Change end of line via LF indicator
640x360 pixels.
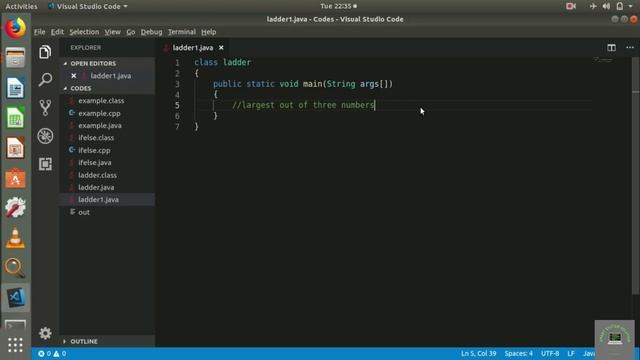(x=571, y=353)
